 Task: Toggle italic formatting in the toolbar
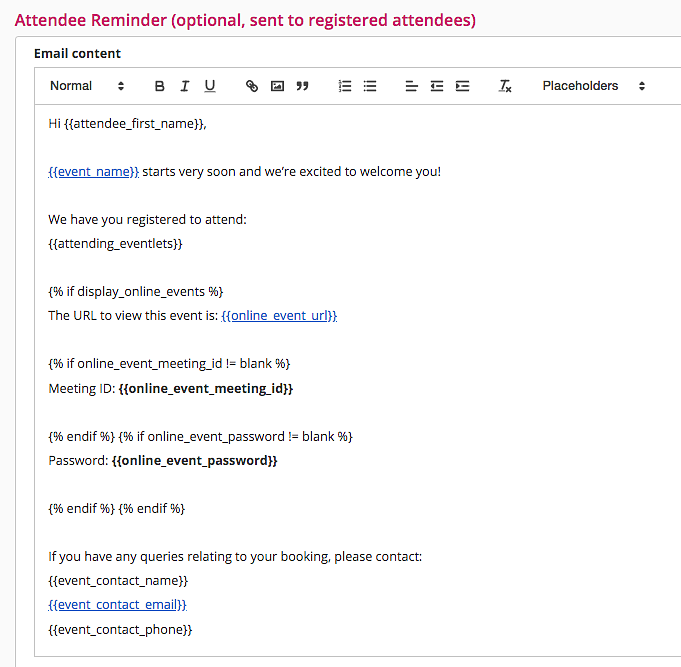(185, 86)
